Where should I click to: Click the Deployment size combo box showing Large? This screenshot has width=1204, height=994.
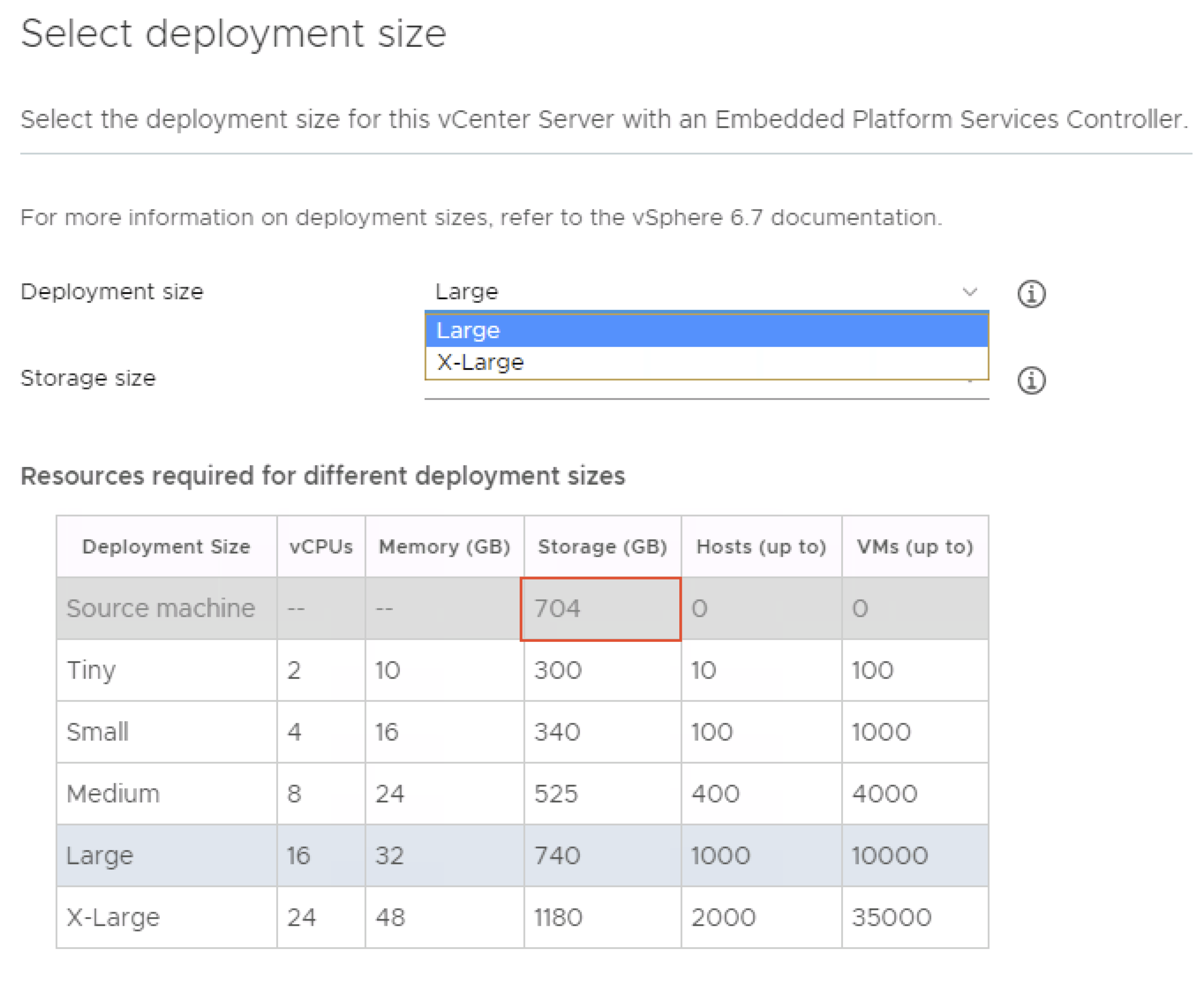click(x=687, y=291)
